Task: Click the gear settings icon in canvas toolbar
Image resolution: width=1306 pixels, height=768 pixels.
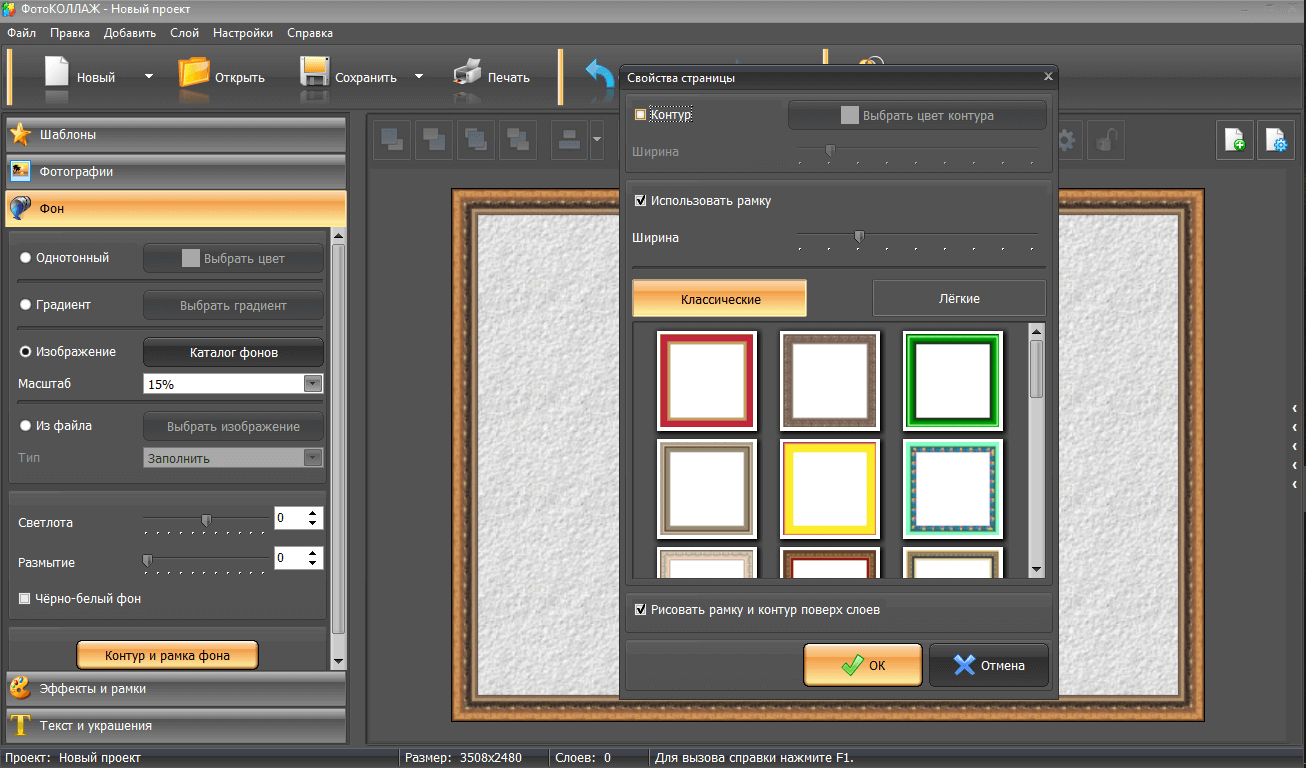Action: pos(1066,141)
